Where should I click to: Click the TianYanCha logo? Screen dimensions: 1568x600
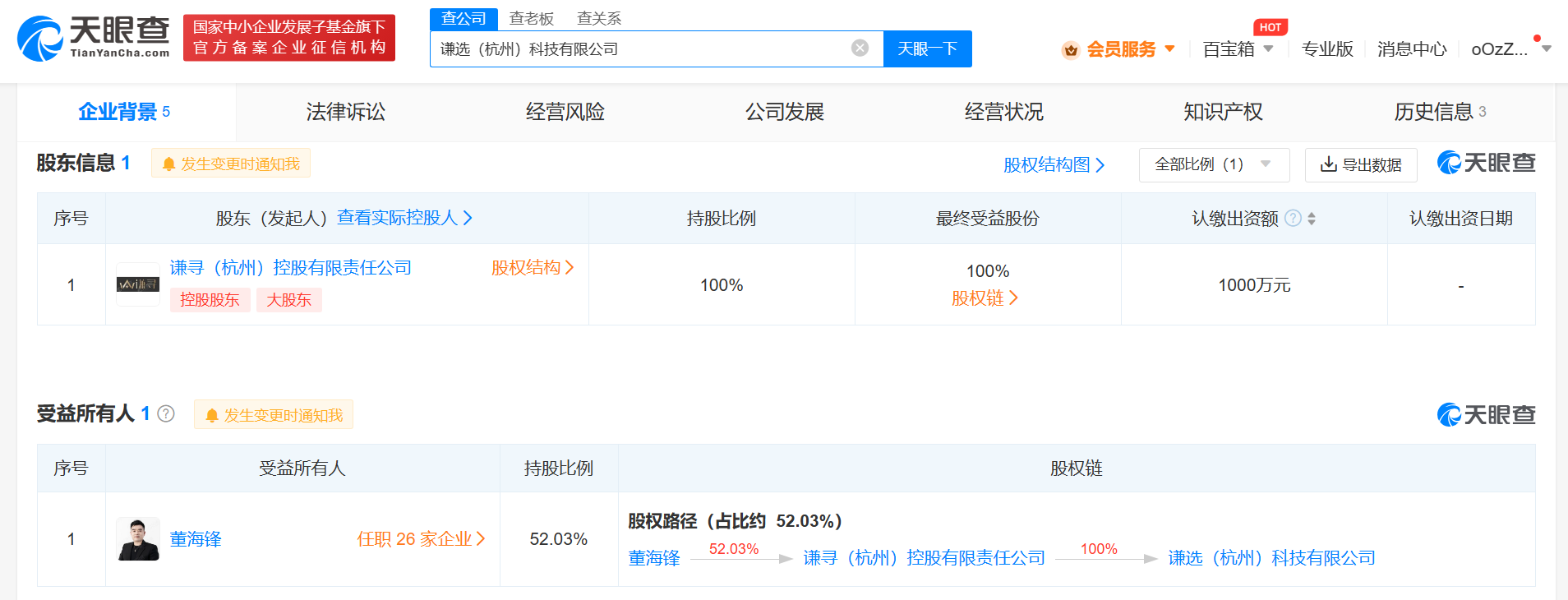click(93, 38)
